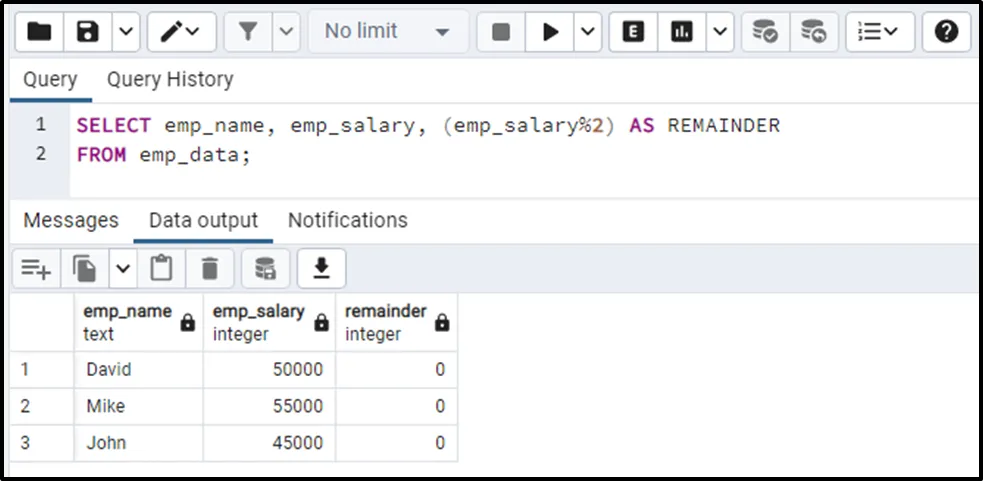Open the Notifications tab

click(x=347, y=220)
